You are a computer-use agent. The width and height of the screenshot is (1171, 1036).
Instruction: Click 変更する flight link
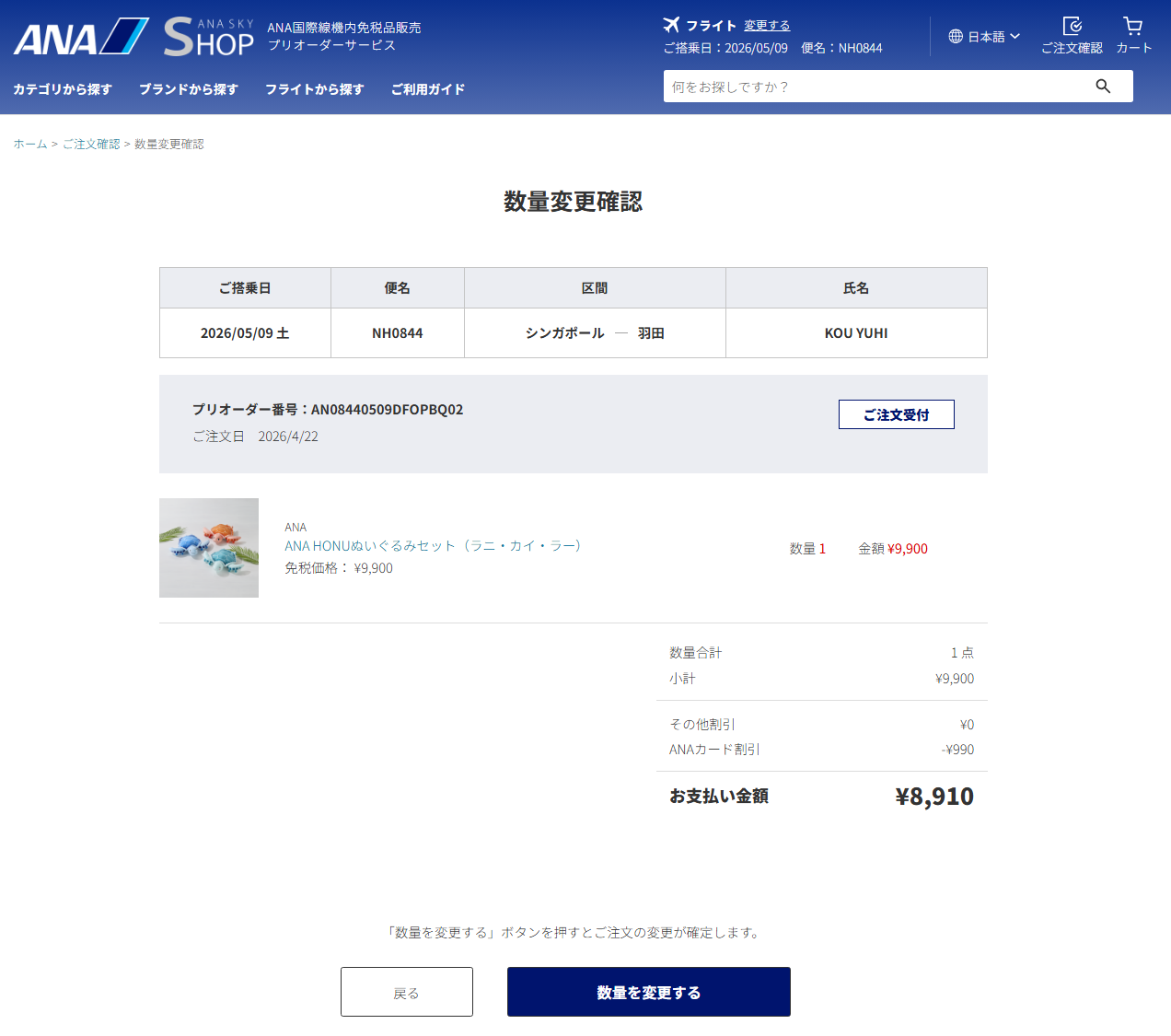[767, 26]
